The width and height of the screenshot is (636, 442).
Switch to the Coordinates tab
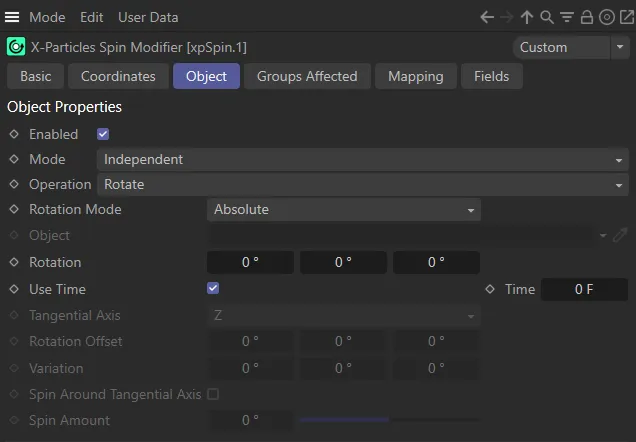click(118, 76)
